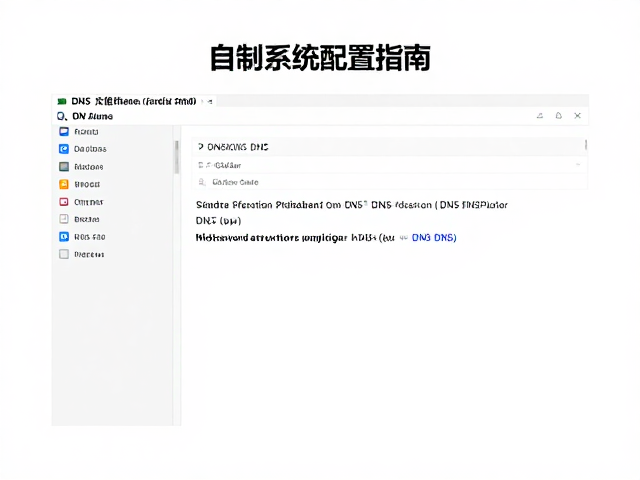Viewport: 640px width, 480px height.
Task: Click the green icon on the DNS window tab
Action: coord(62,101)
